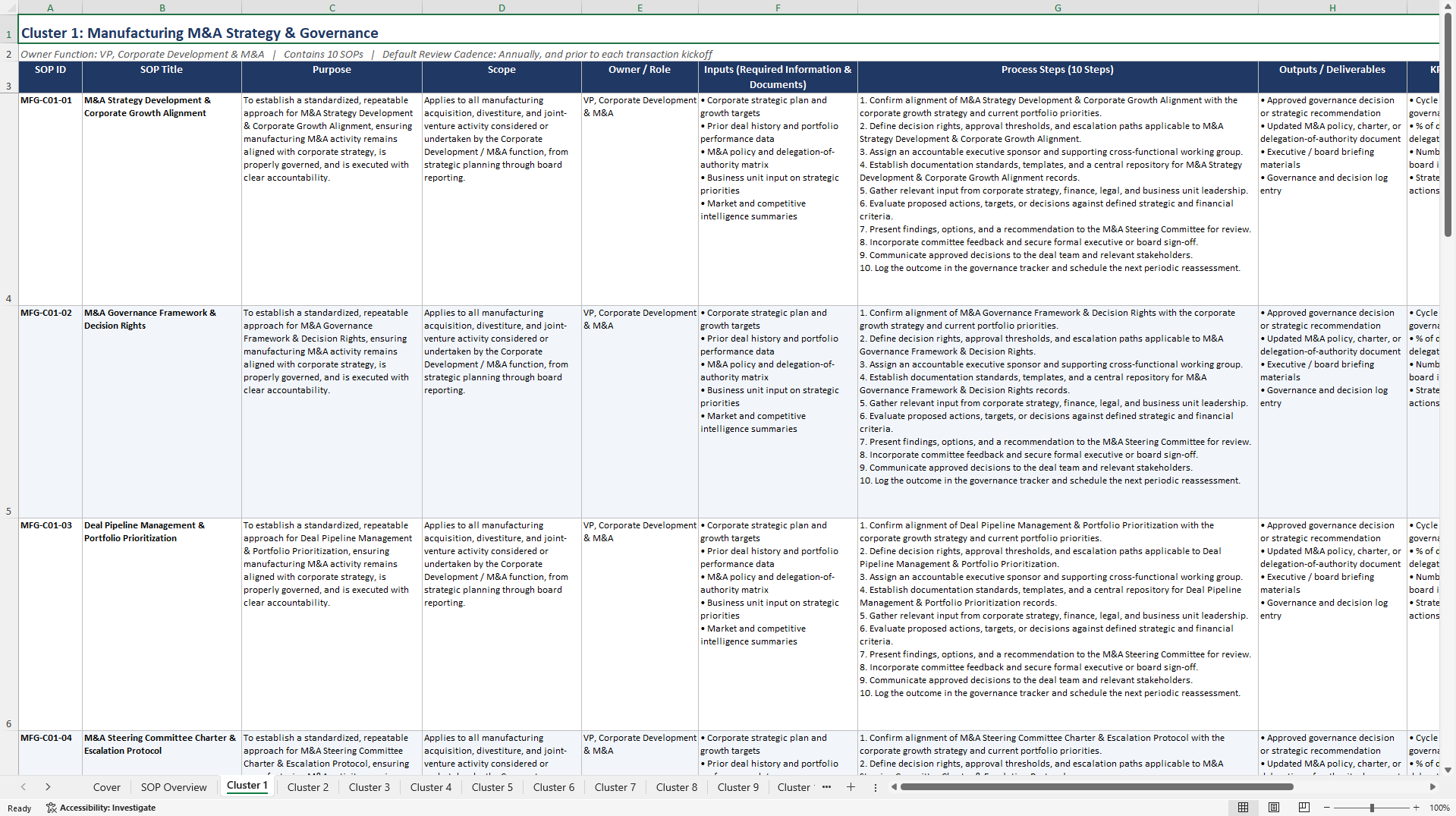The width and height of the screenshot is (1456, 816).
Task: Click the SOP ID header cell
Action: pyautogui.click(x=50, y=77)
